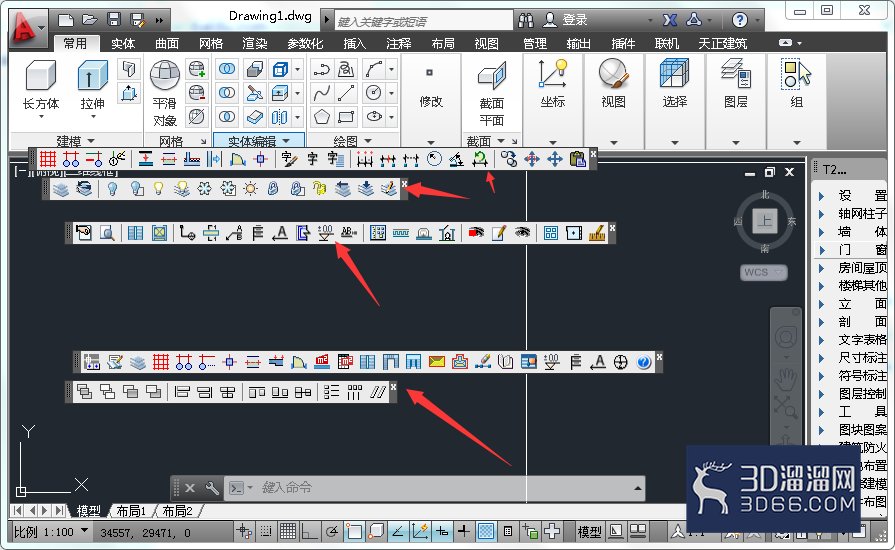
Task: Click the yellow envelope icon in the long toolbar
Action: coord(437,362)
